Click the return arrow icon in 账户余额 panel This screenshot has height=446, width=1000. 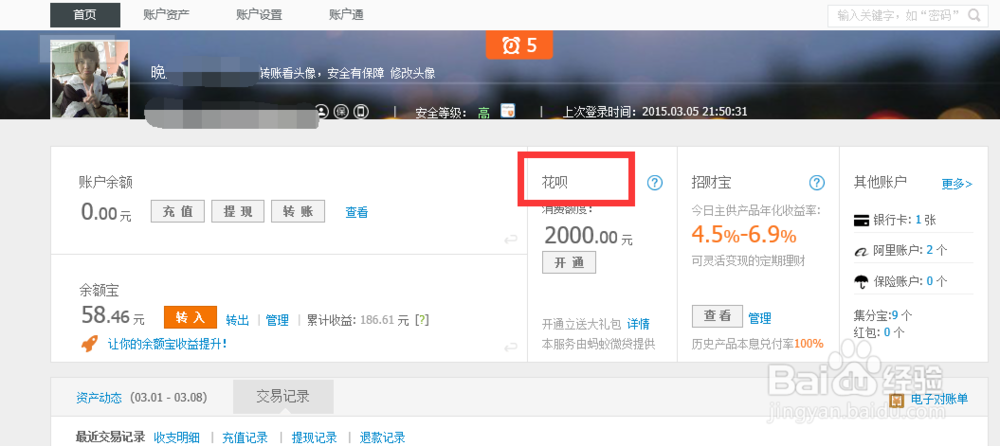[x=510, y=240]
